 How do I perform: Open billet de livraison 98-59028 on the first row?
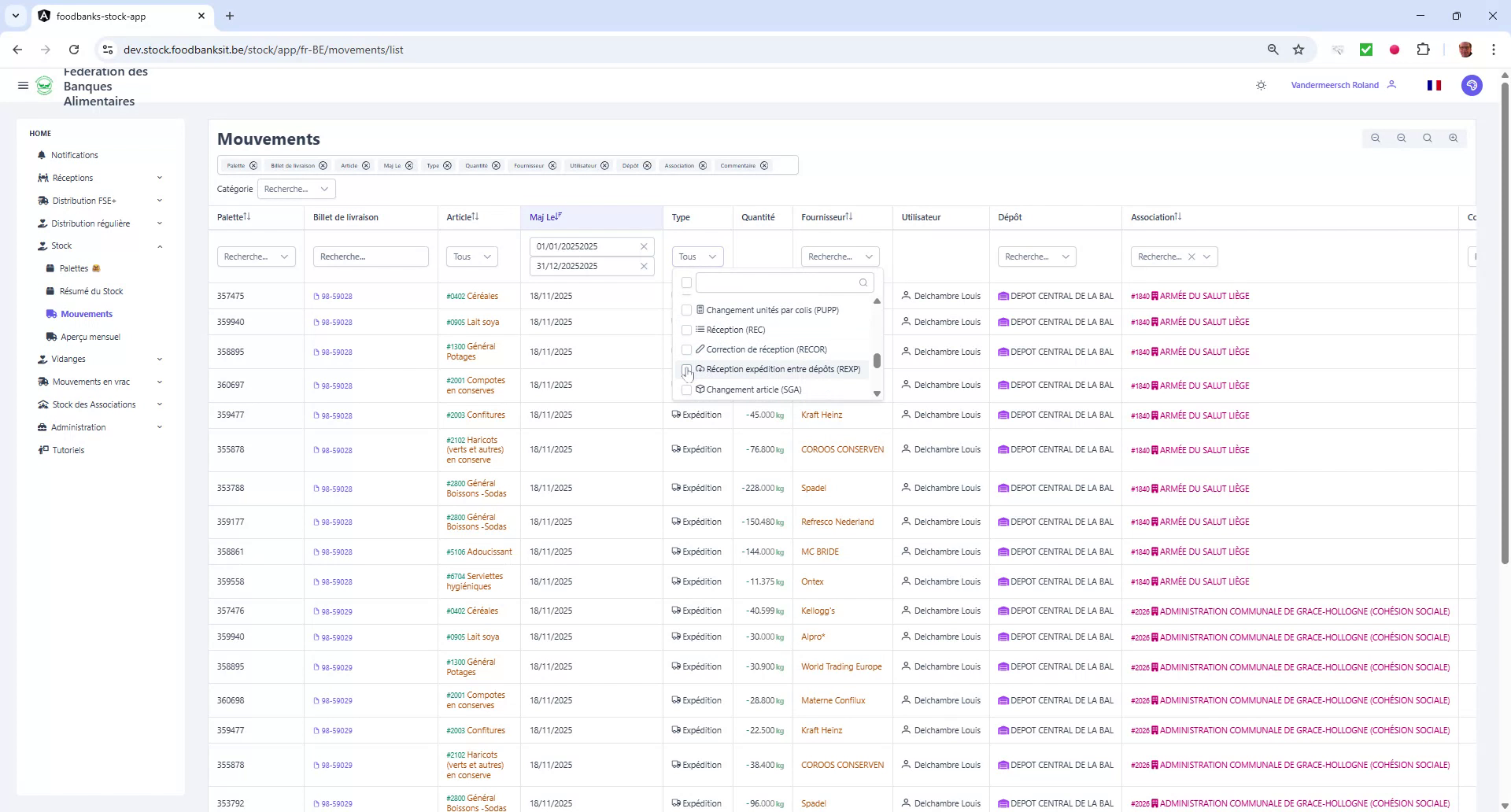(337, 297)
